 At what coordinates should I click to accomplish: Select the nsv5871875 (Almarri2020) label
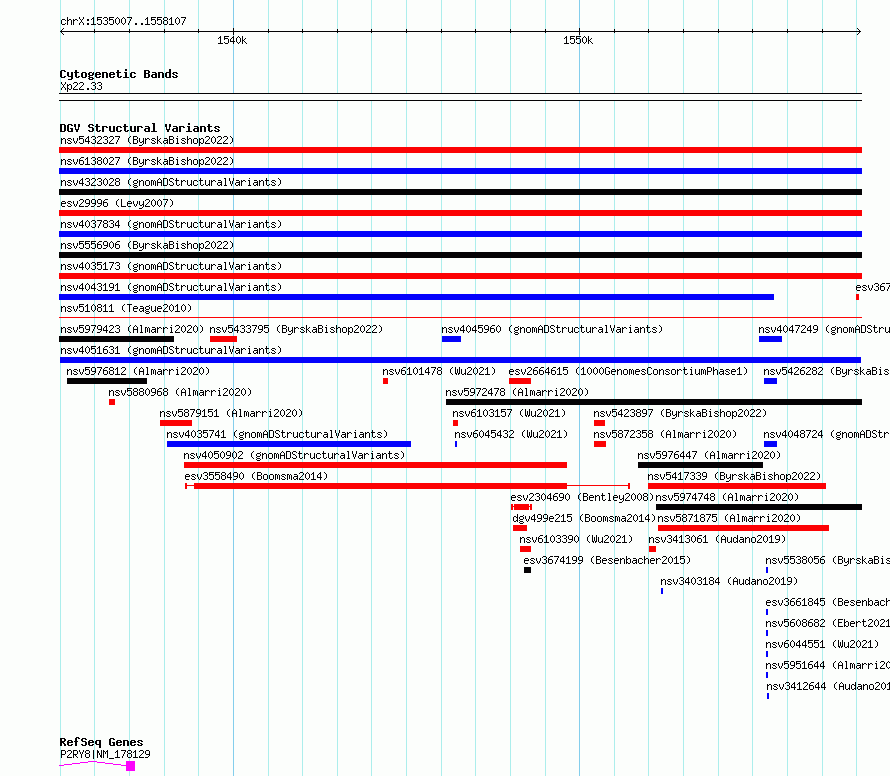[729, 518]
